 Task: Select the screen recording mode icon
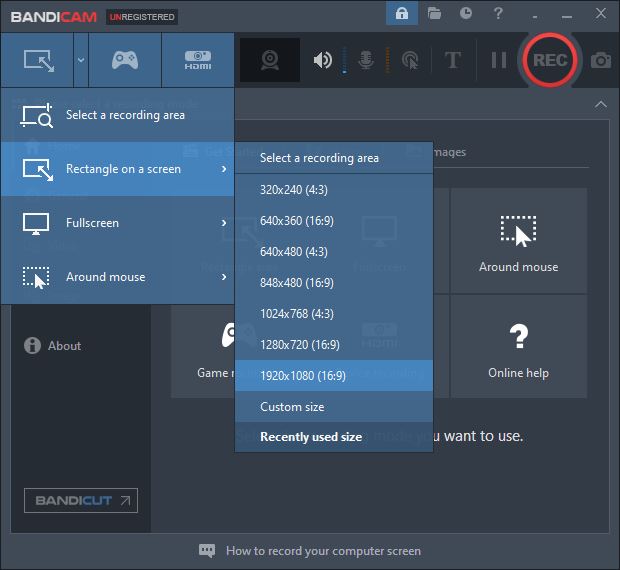point(38,60)
